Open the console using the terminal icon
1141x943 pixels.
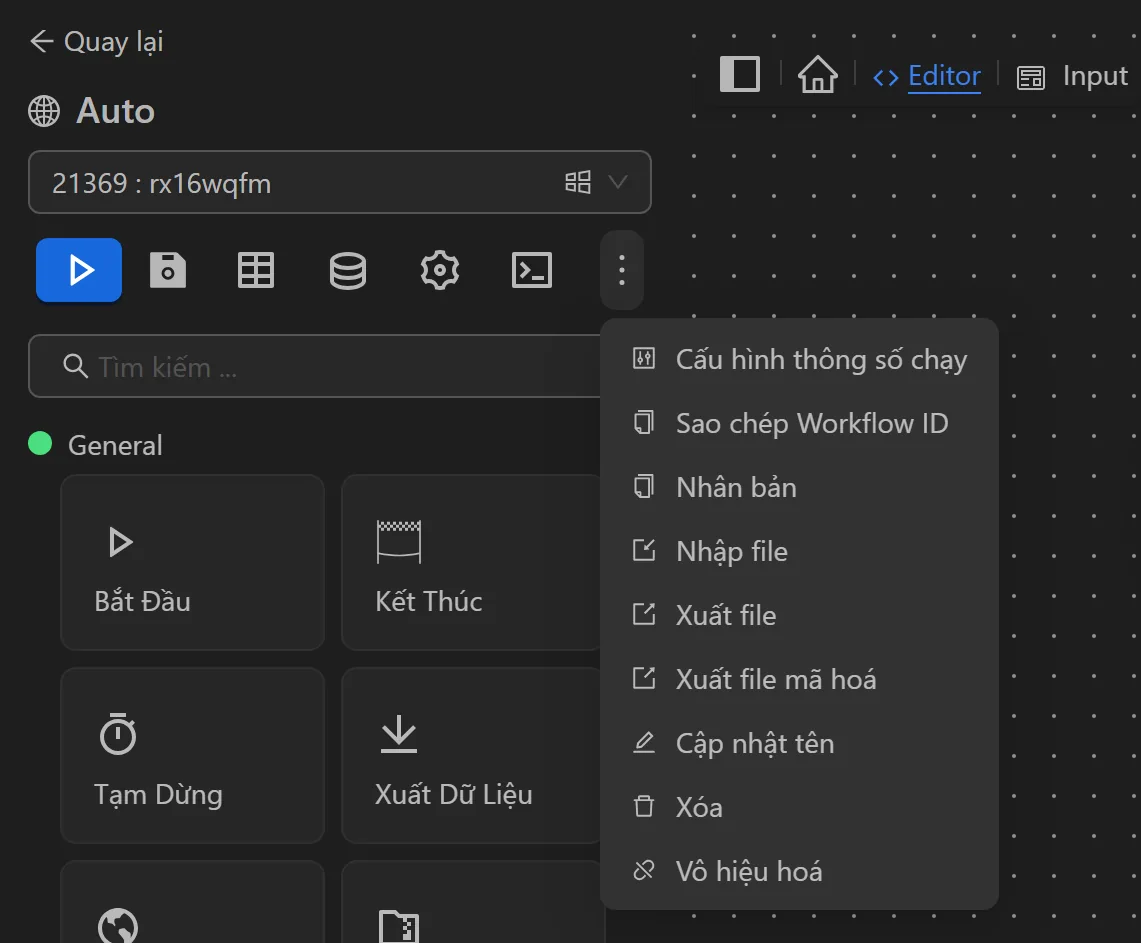click(x=531, y=269)
